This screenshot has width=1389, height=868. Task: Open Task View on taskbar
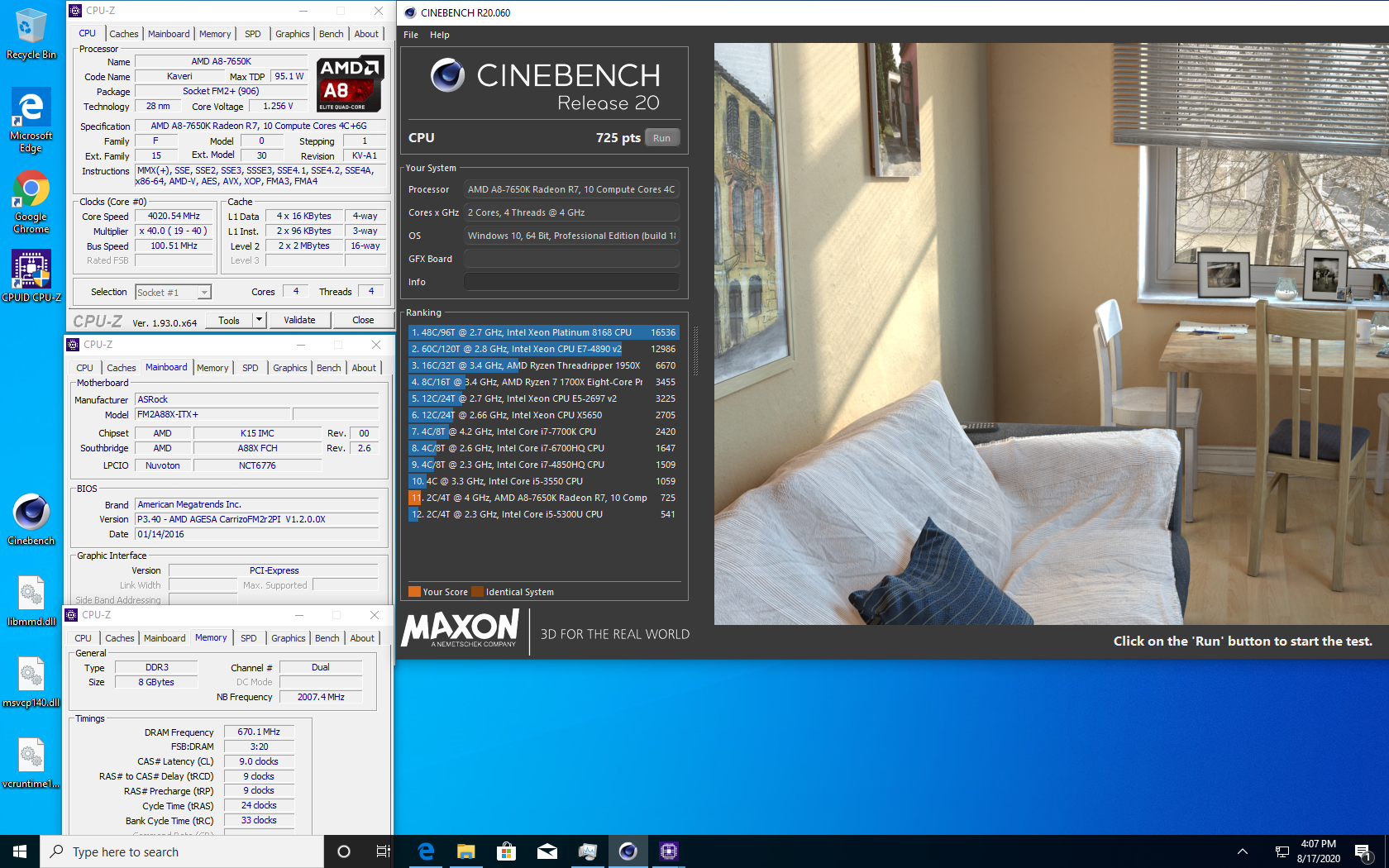[383, 851]
